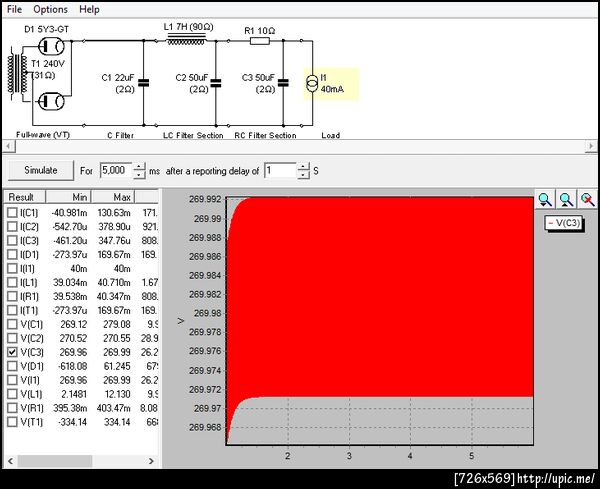Screen dimensions: 600x489
Task: Click the Full-wave (VT) label
Action: pyautogui.click(x=42, y=135)
